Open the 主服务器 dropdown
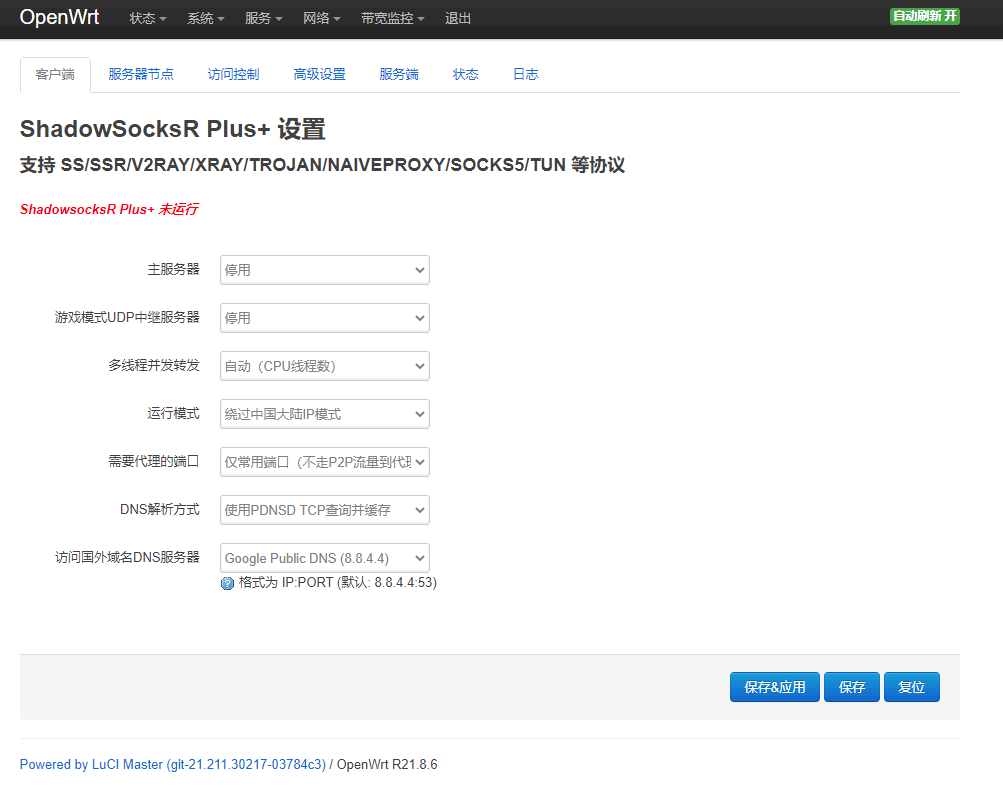 [325, 270]
